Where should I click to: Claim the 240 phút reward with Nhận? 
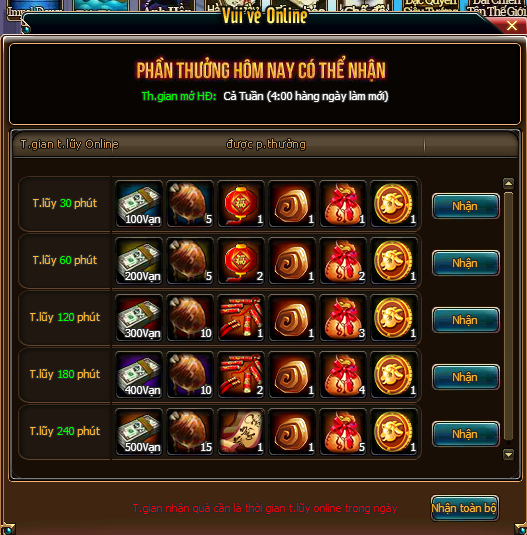point(466,434)
